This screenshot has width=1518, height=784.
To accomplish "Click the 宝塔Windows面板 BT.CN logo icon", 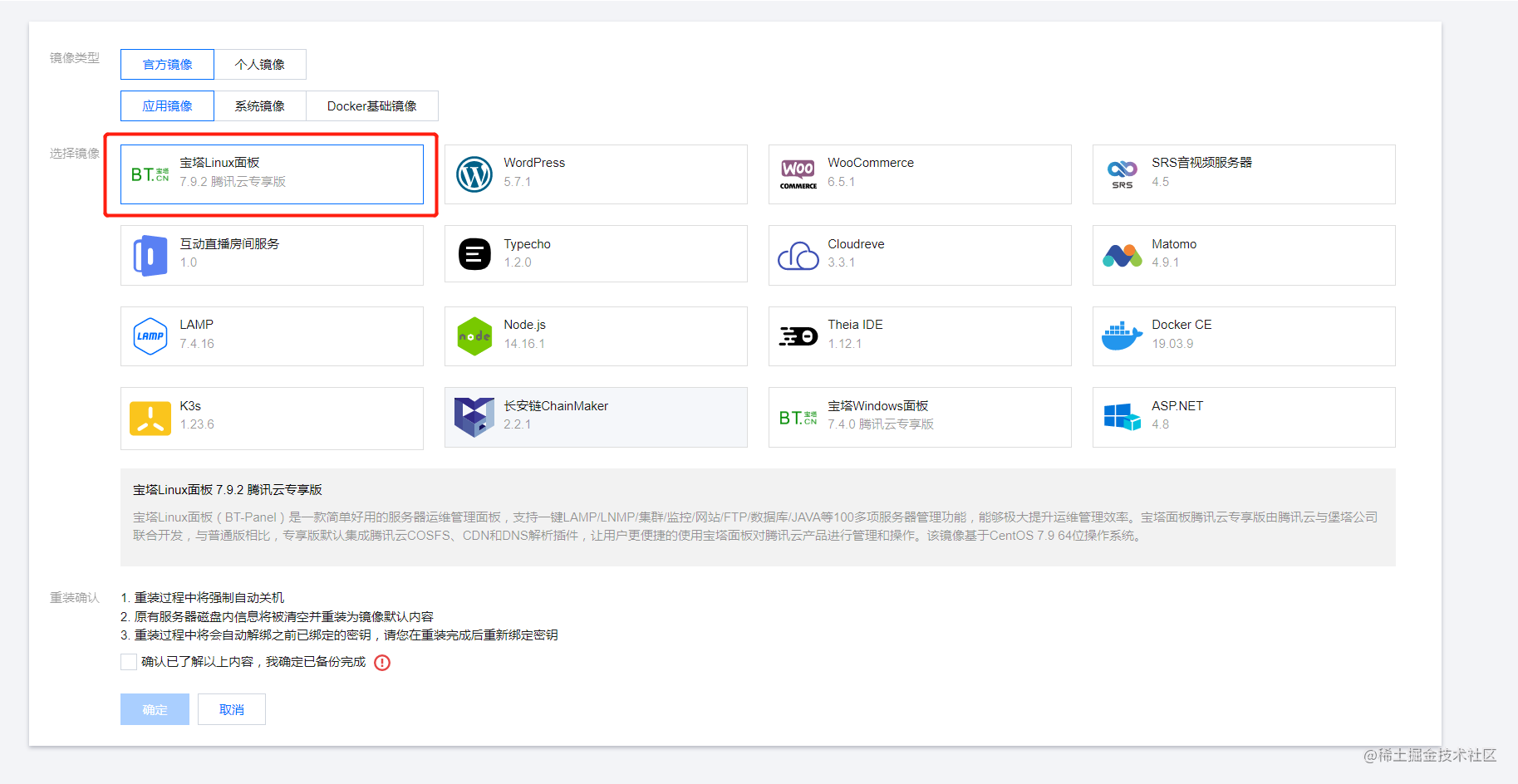I will (x=798, y=418).
